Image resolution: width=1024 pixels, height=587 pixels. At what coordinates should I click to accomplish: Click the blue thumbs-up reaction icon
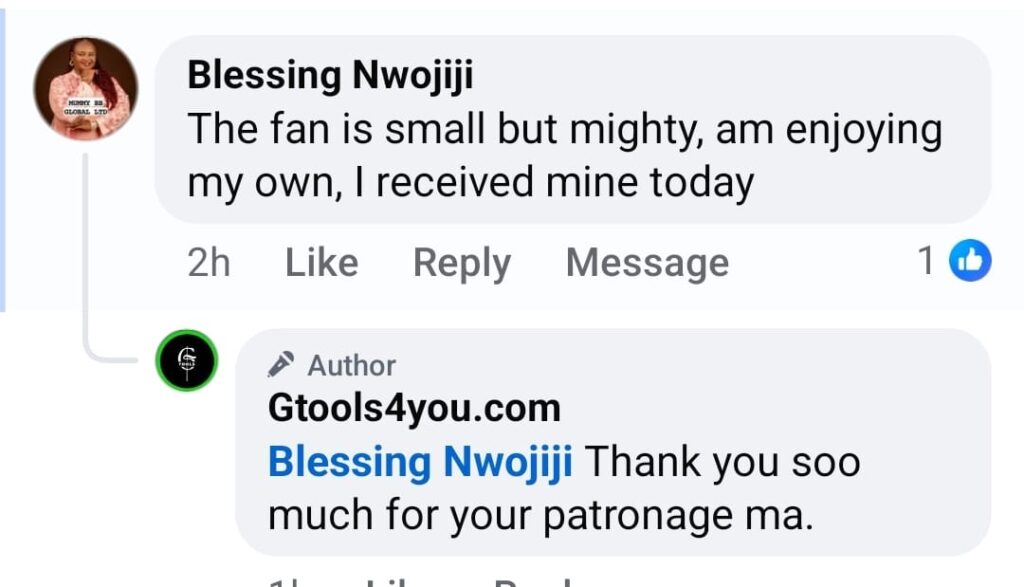click(969, 261)
